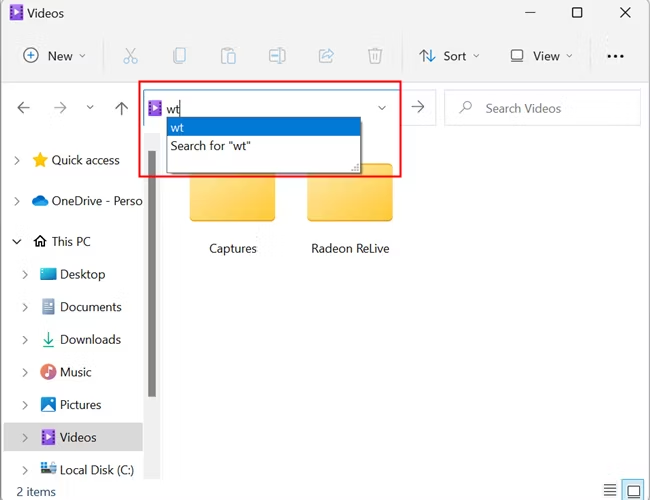Screen dimensions: 650x500
Task: Switch to details view layout icon
Action: tap(609, 491)
